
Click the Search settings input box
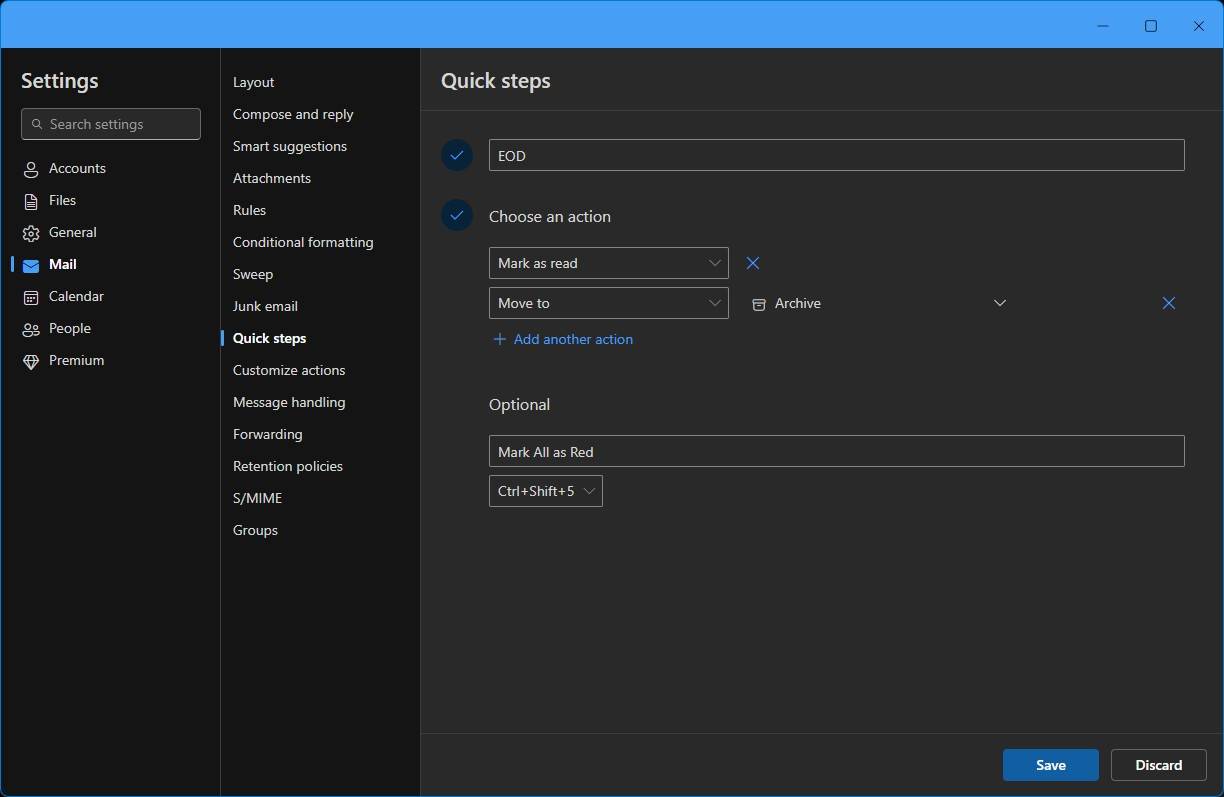point(111,124)
